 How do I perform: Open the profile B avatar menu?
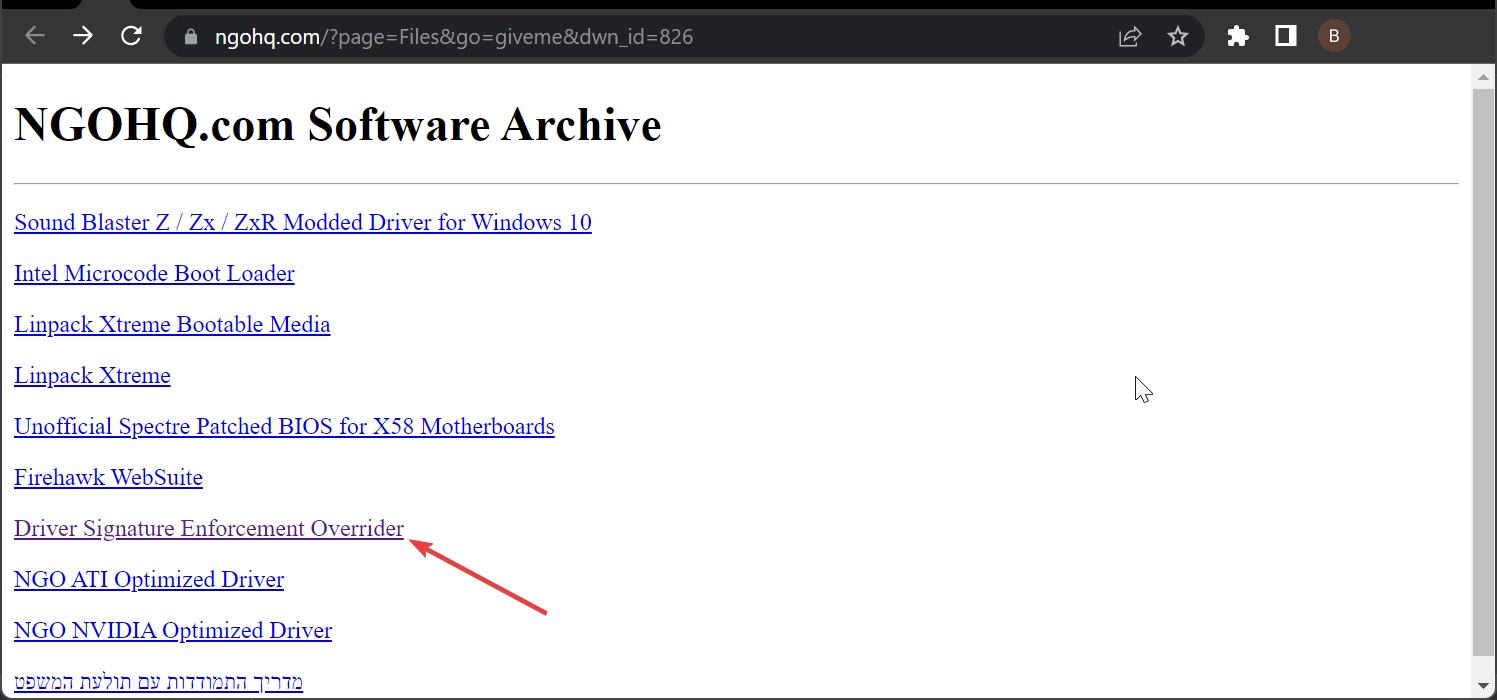[1334, 37]
